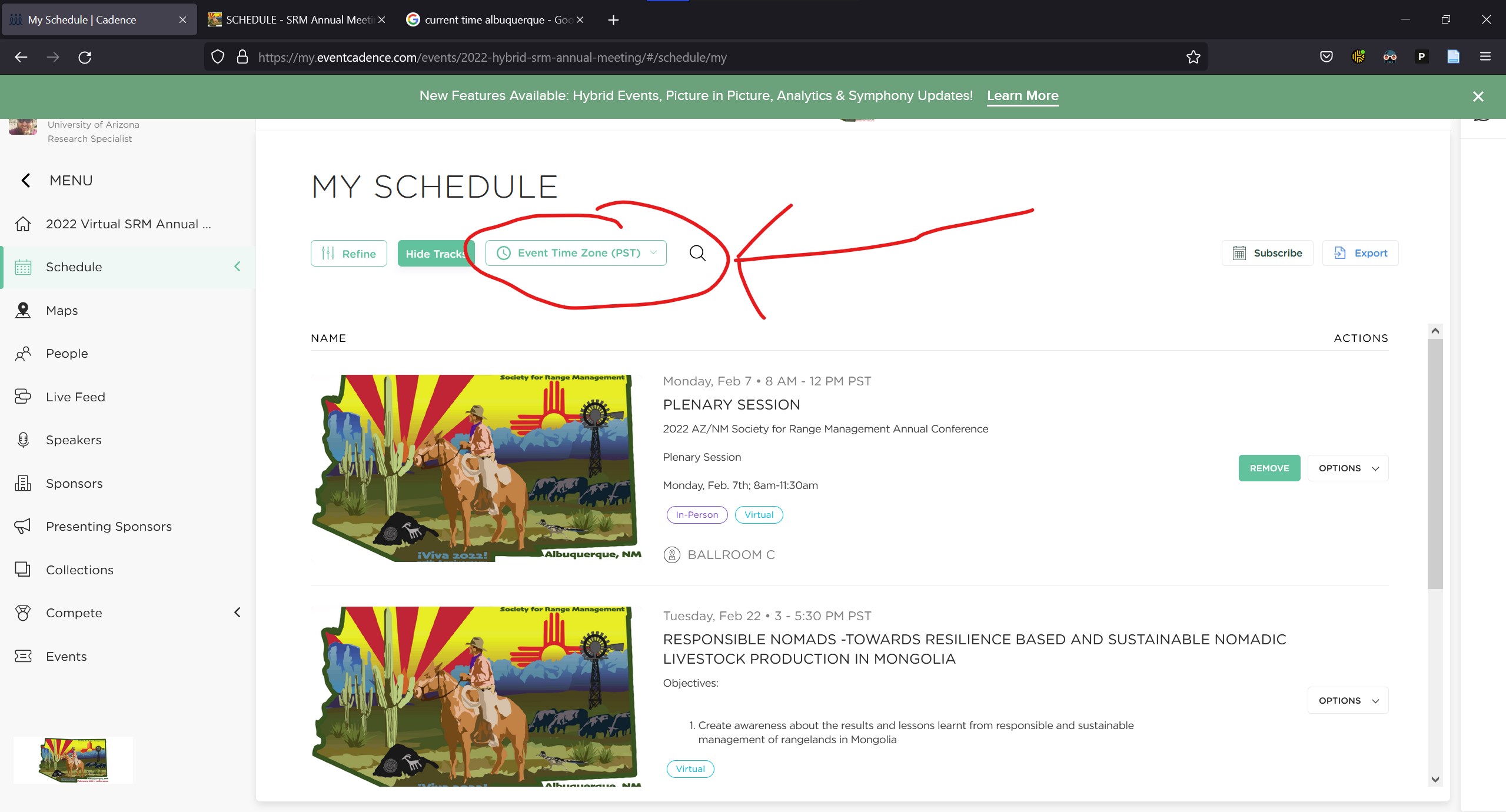Collapse the Schedule submenu chevron
The image size is (1506, 812).
point(237,267)
